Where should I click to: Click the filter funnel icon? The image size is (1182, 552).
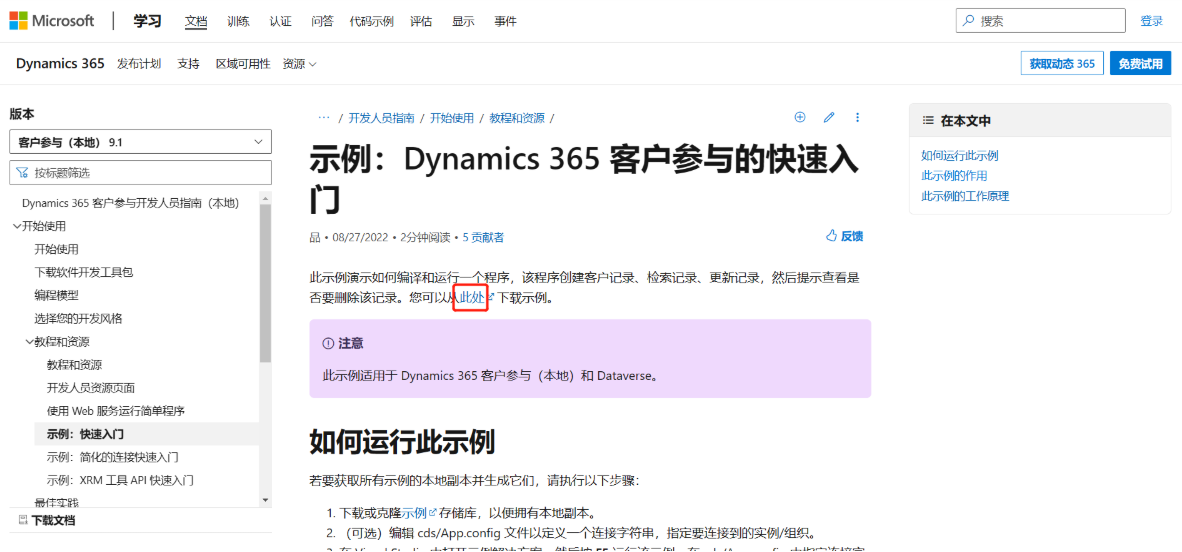click(23, 173)
